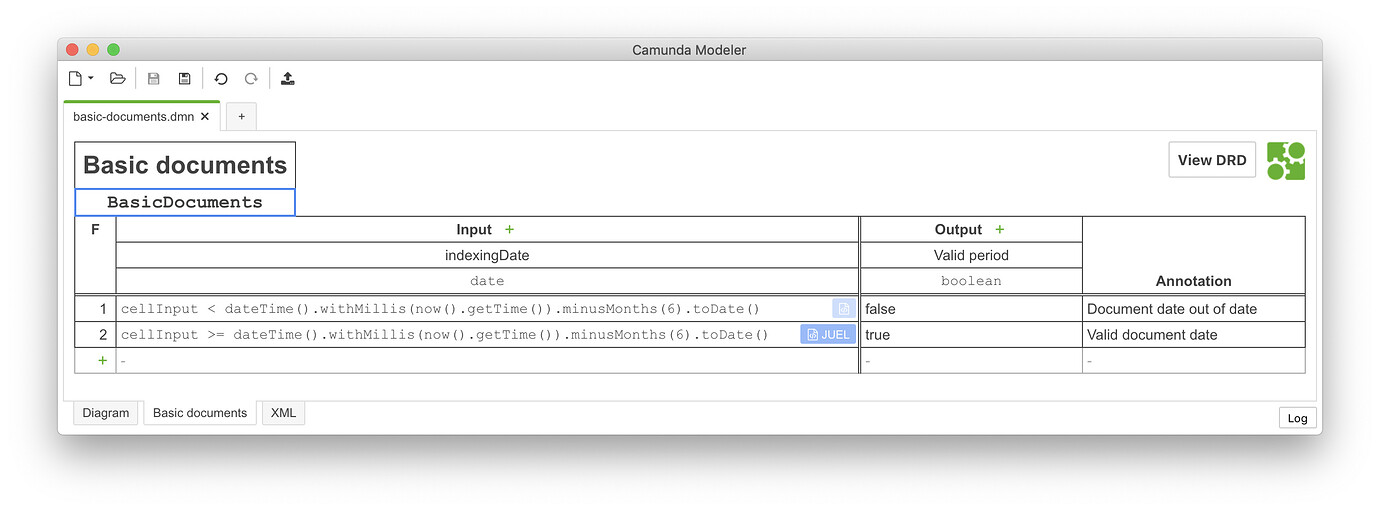Open the Log panel
Viewport: 1380px width, 510px height.
[x=1297, y=418]
